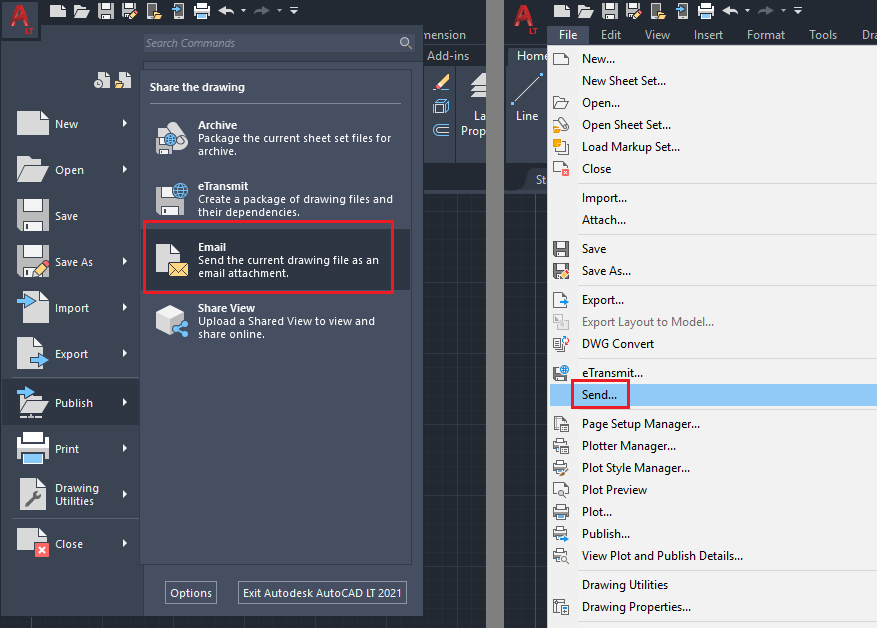Click Undo arrow in left window quick access toolbar
Screen dimensions: 877x628
tap(227, 11)
